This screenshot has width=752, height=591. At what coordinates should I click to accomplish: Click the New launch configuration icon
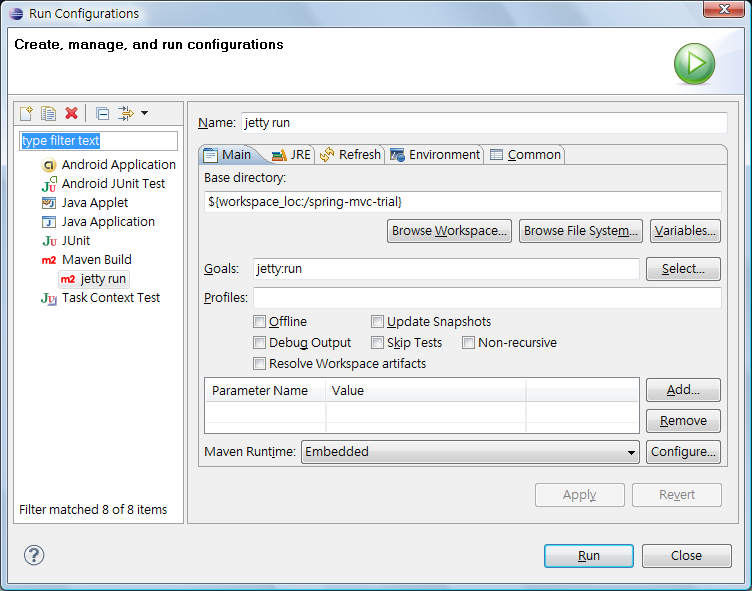coord(27,113)
